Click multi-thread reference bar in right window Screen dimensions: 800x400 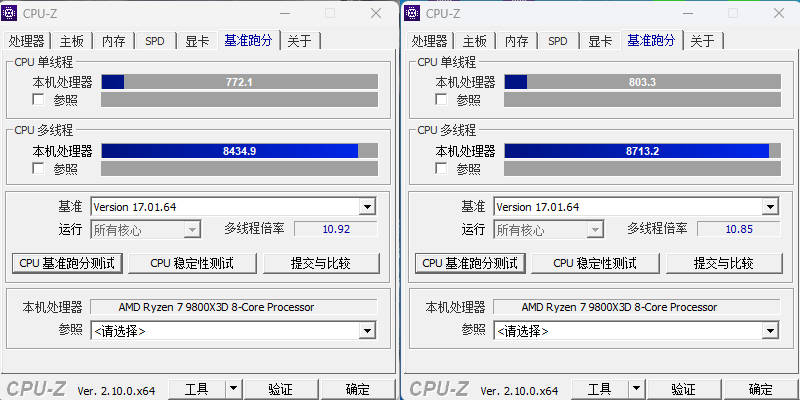click(x=643, y=168)
